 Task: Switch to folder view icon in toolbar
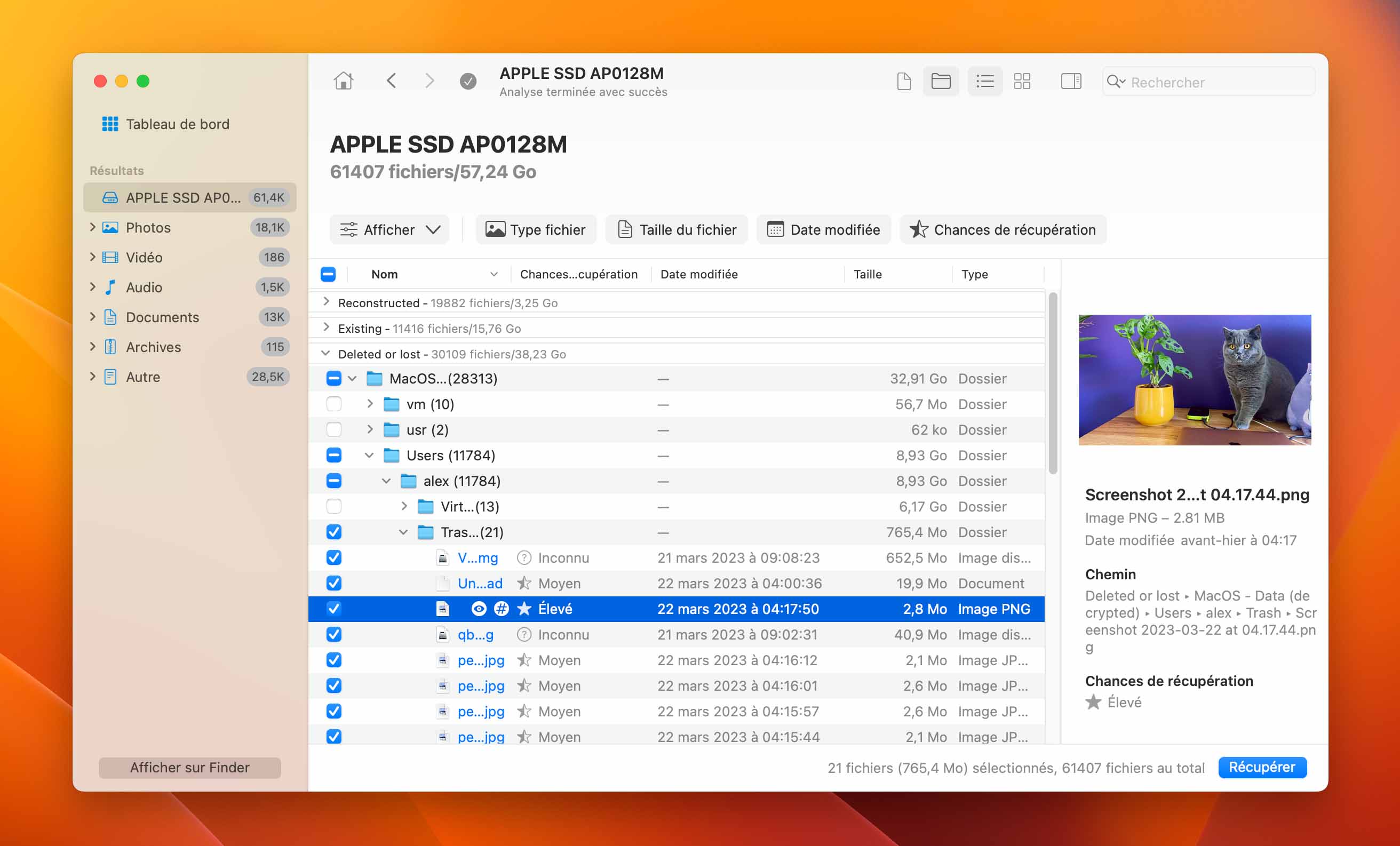941,81
